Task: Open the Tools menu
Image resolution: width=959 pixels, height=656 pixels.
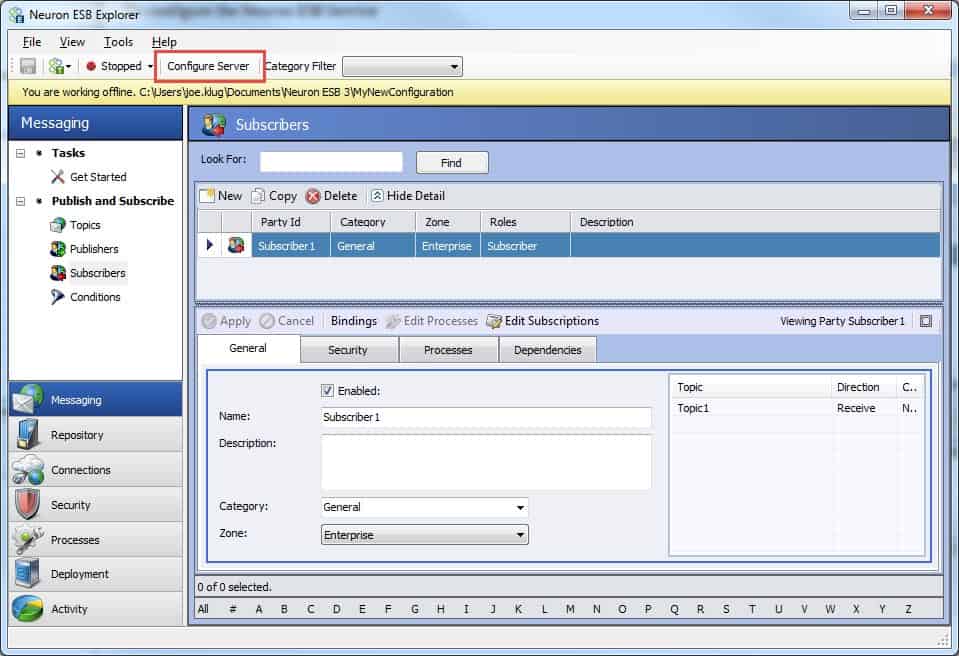Action: (x=118, y=42)
